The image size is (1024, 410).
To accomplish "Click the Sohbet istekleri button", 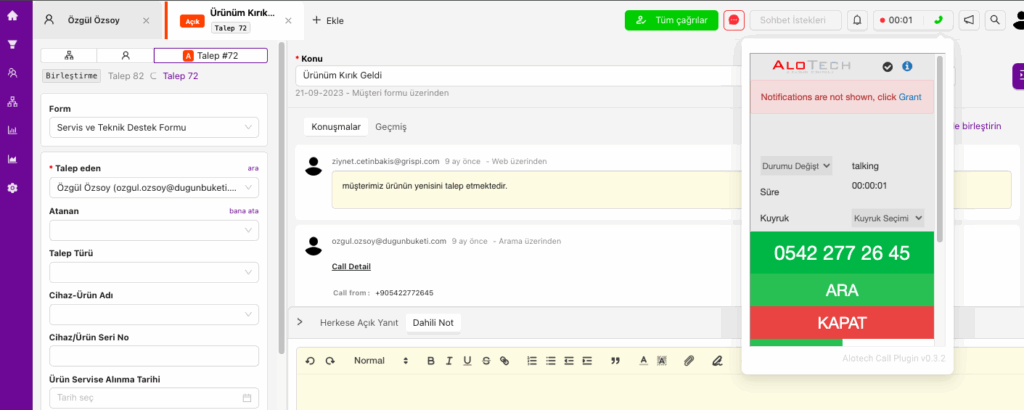I will click(x=795, y=20).
